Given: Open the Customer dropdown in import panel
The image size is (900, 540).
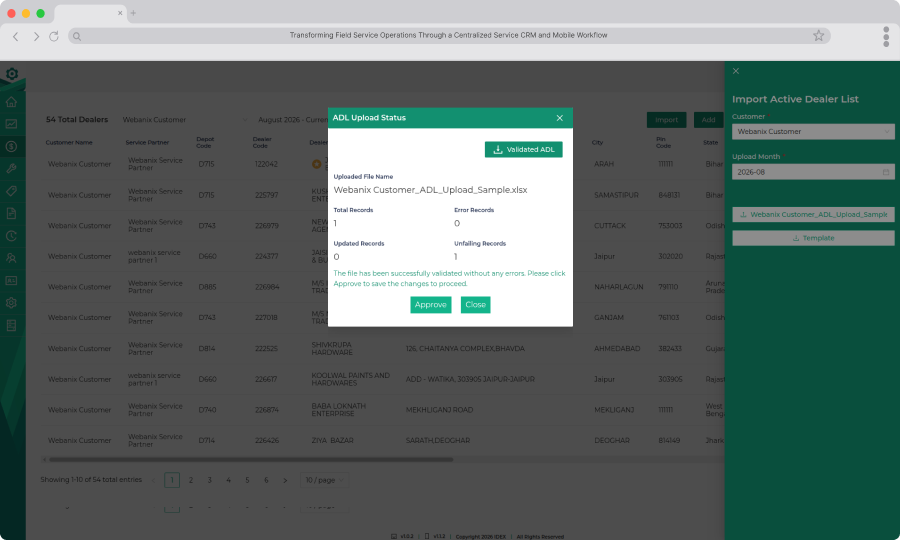Looking at the screenshot, I should (x=813, y=131).
